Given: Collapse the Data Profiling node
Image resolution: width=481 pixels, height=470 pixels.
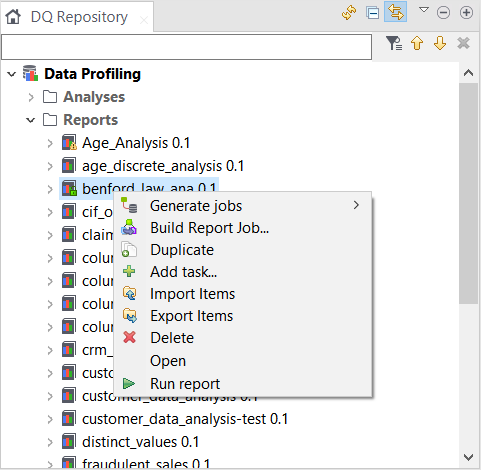Looking at the screenshot, I should pos(12,74).
